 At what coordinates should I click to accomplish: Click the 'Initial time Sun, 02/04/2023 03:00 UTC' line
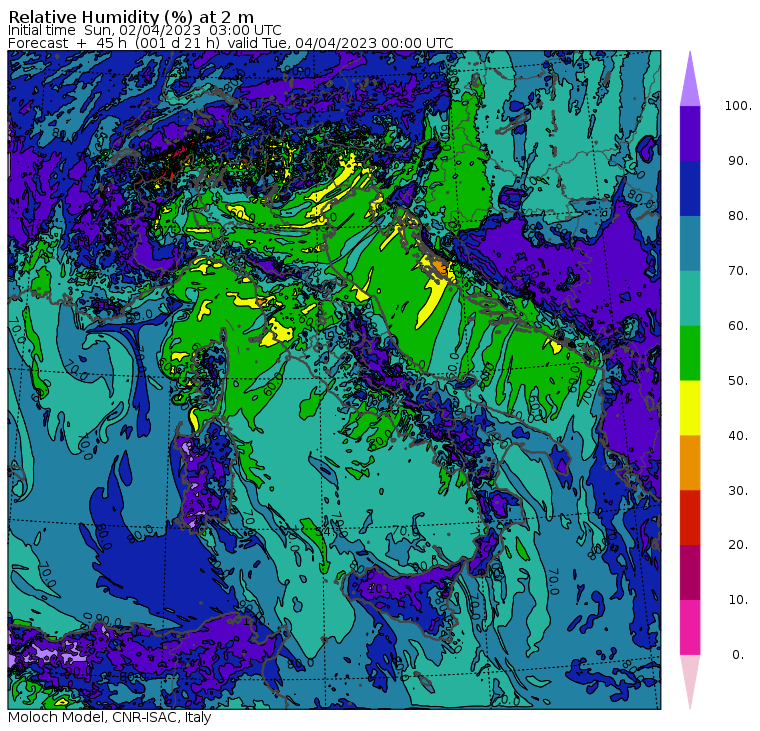(x=144, y=30)
